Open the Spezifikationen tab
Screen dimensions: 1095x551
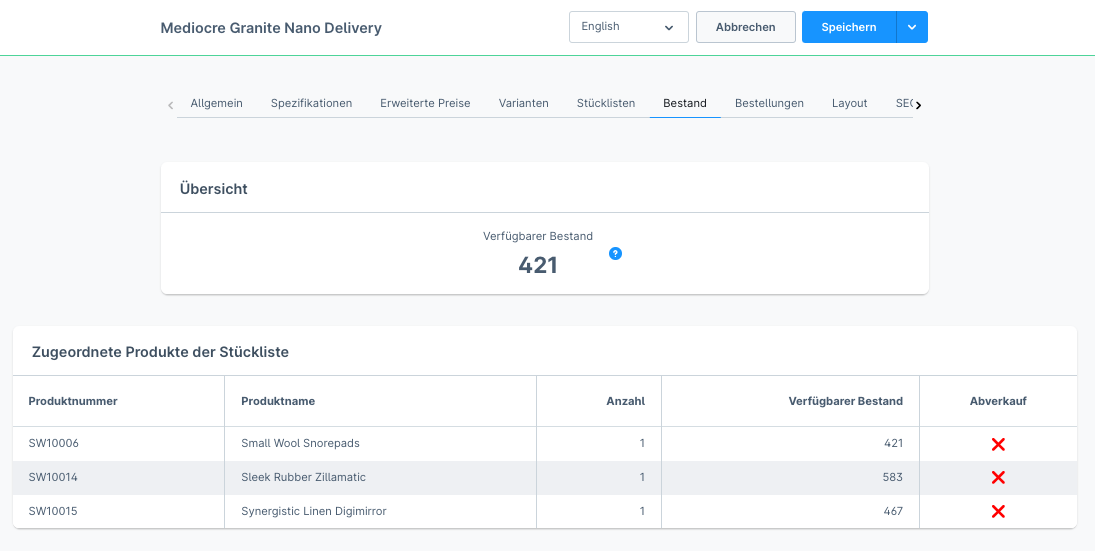pos(311,103)
